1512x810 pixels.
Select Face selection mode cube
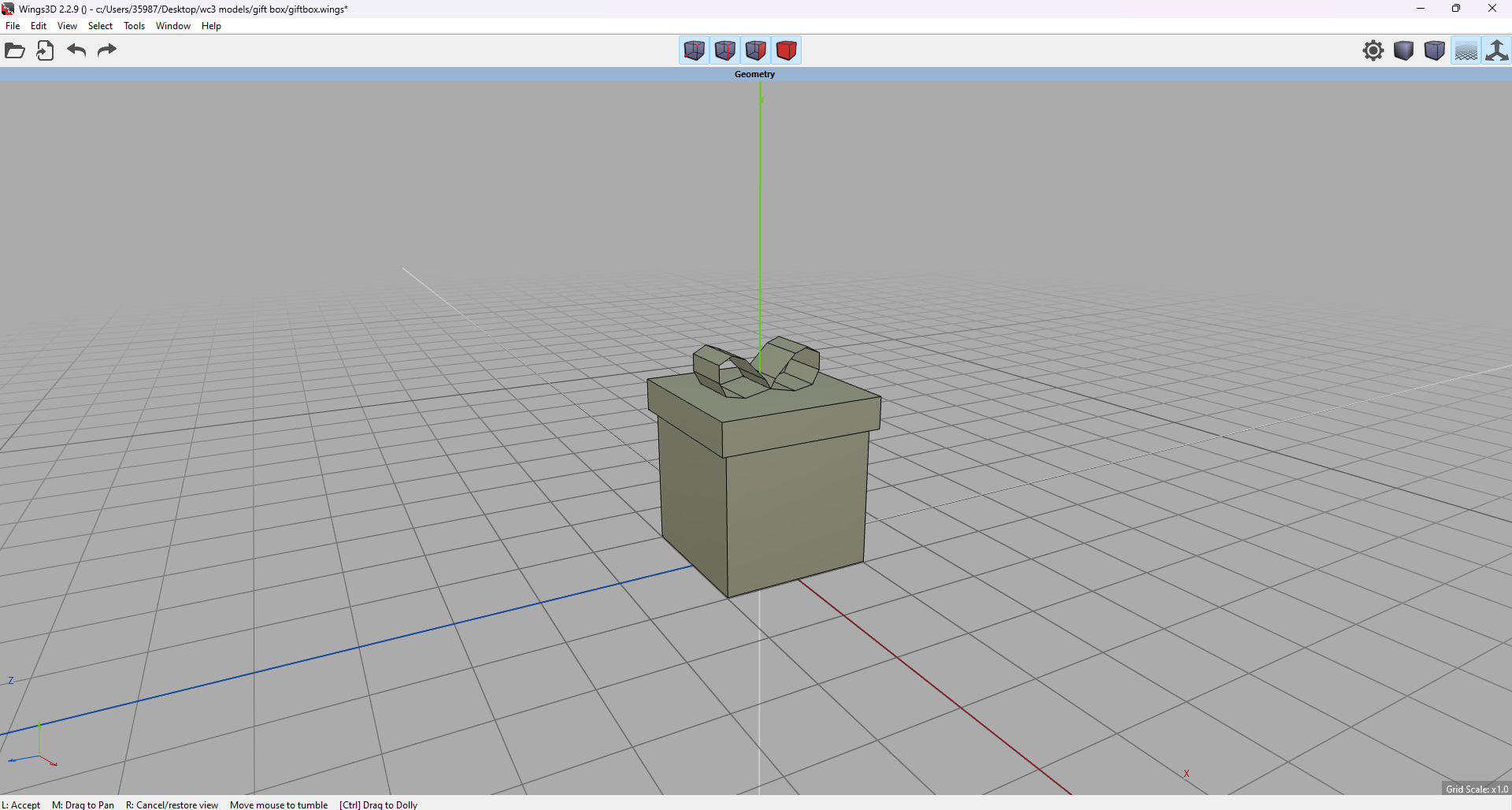point(756,50)
